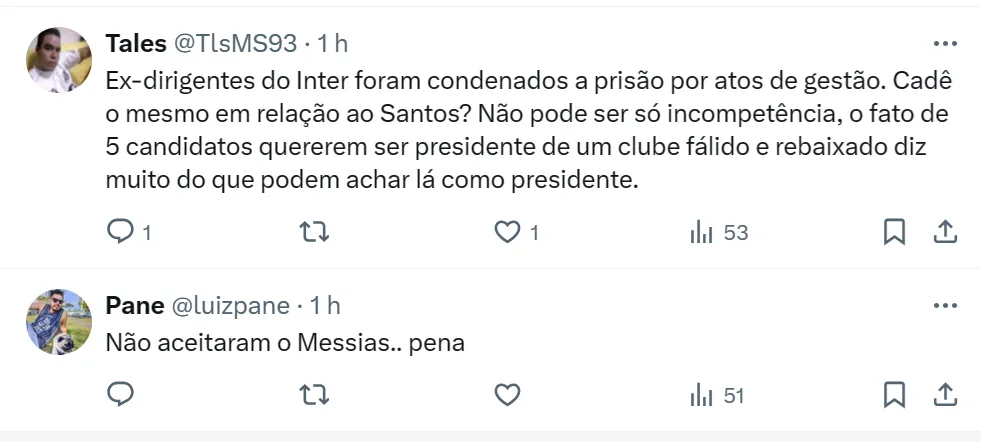Open Pane's tweet text about Messias
The width and height of the screenshot is (981, 442).
click(285, 341)
